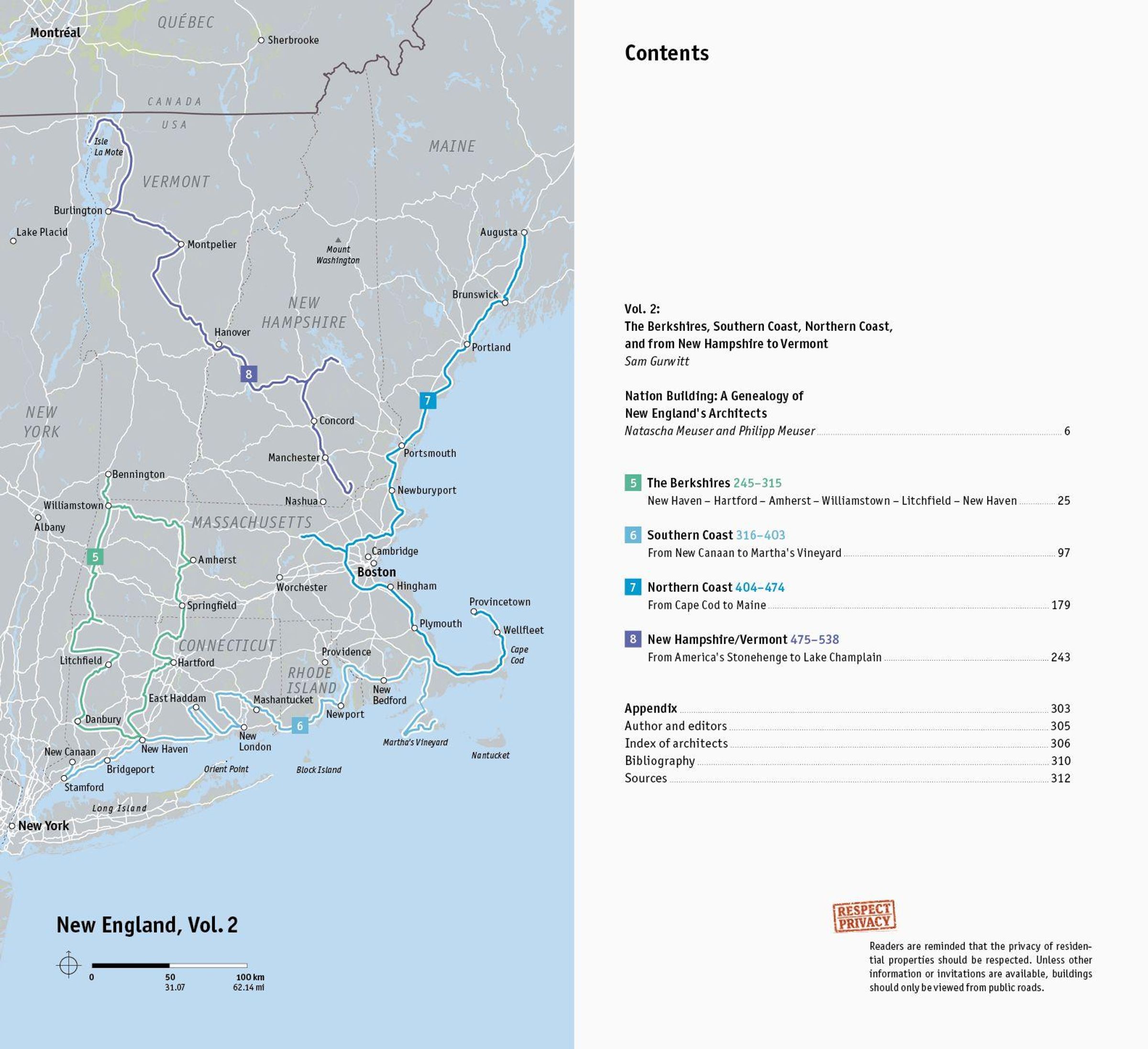Open the Appendix entry
Viewport: 1148px width, 1049px height.
[651, 708]
